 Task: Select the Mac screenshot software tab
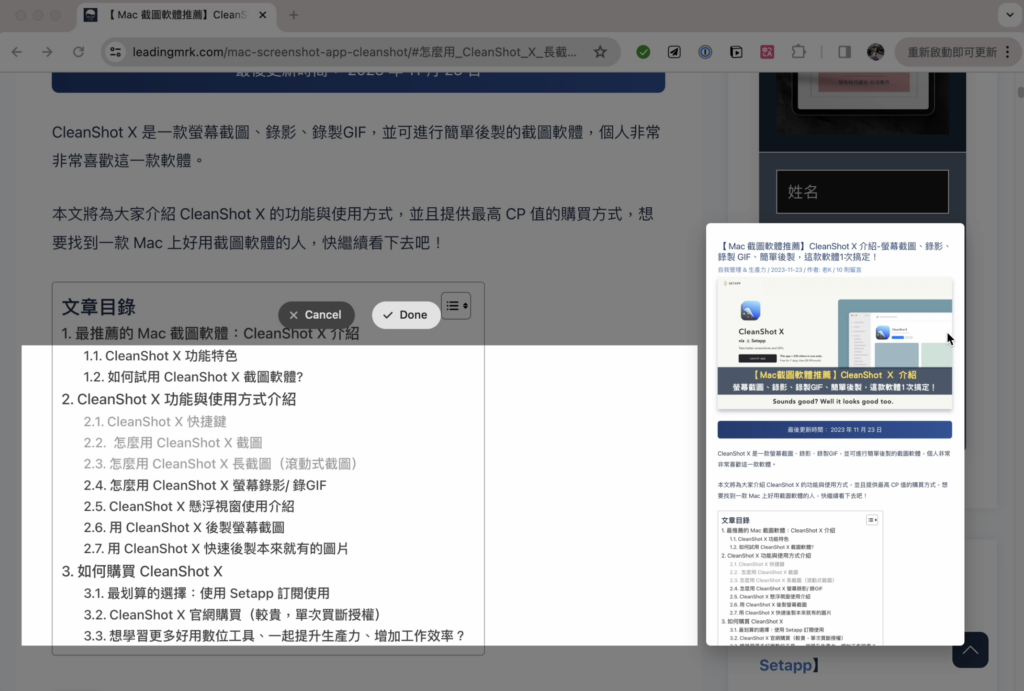tap(176, 14)
